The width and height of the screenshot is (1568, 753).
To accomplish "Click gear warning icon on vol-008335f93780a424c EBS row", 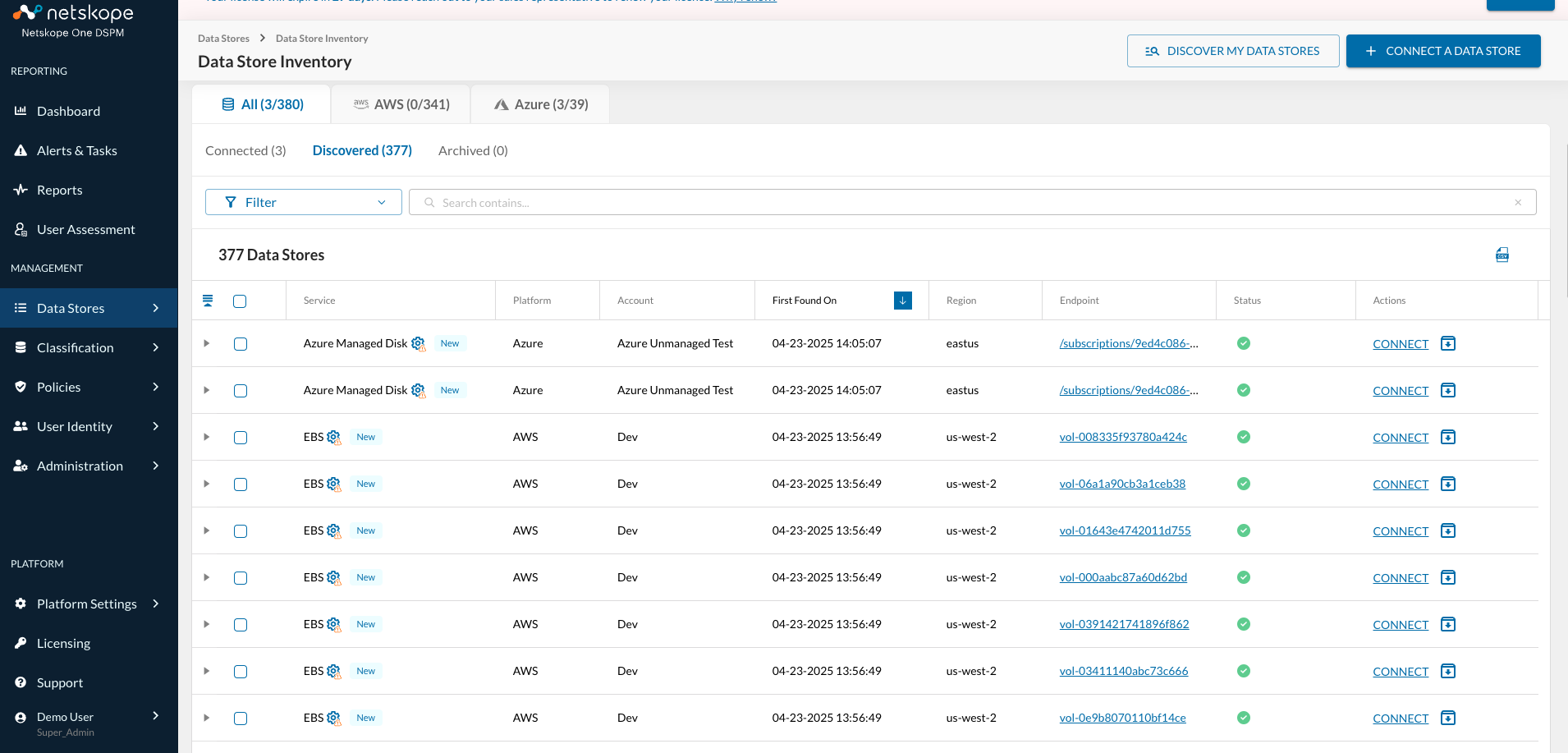I will tap(334, 438).
